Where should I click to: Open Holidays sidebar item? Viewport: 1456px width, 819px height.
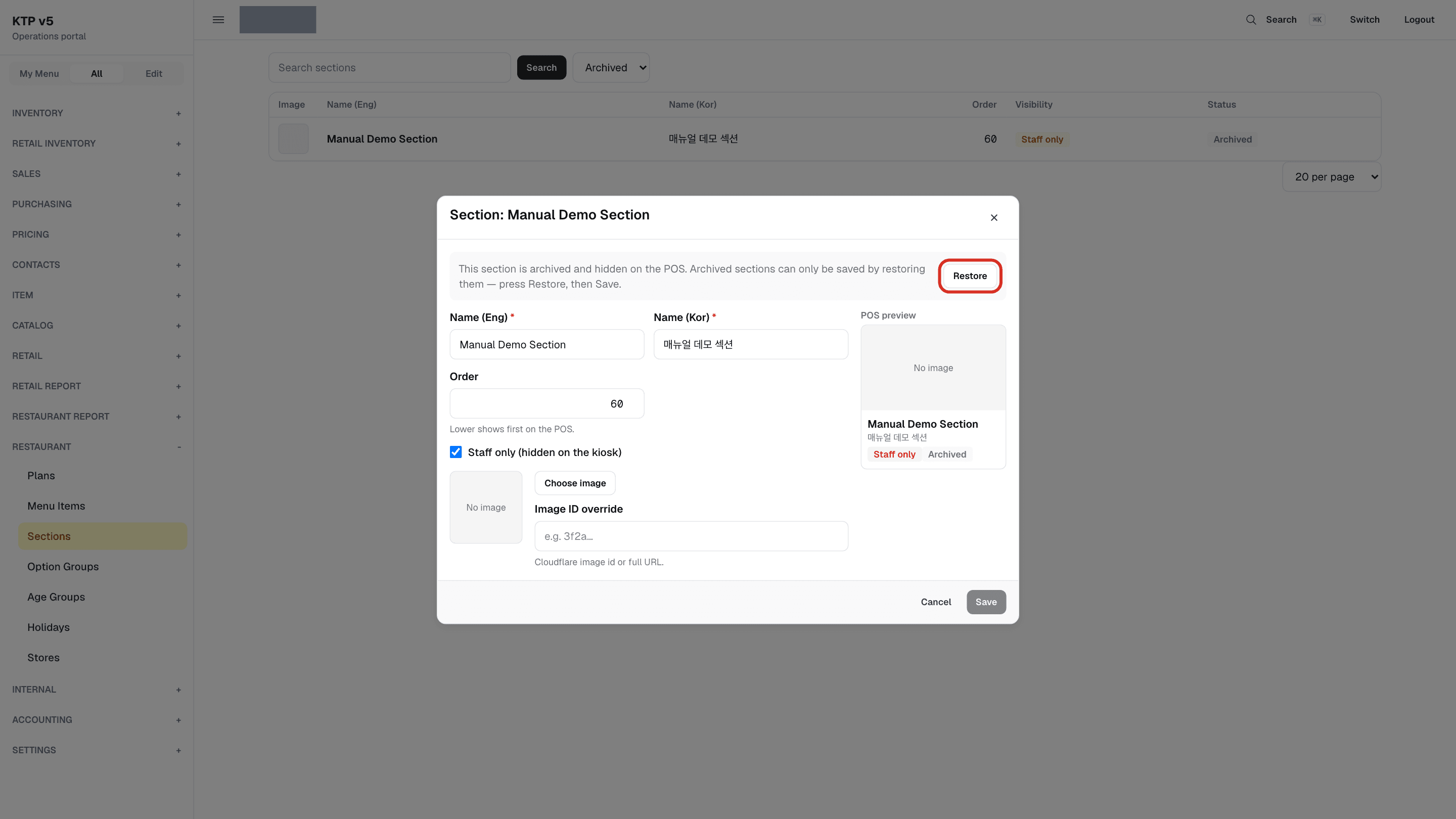pyautogui.click(x=102, y=627)
